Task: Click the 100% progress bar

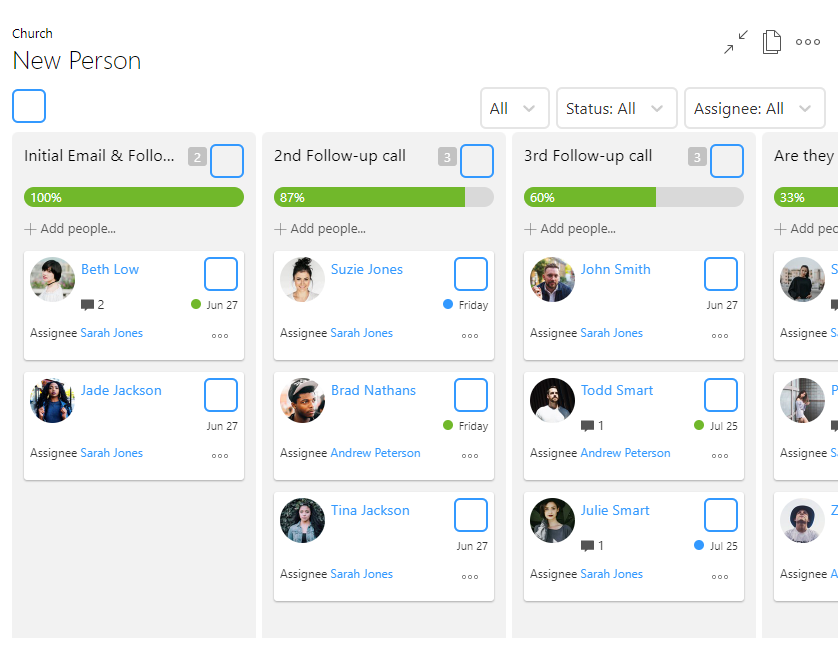Action: tap(134, 197)
